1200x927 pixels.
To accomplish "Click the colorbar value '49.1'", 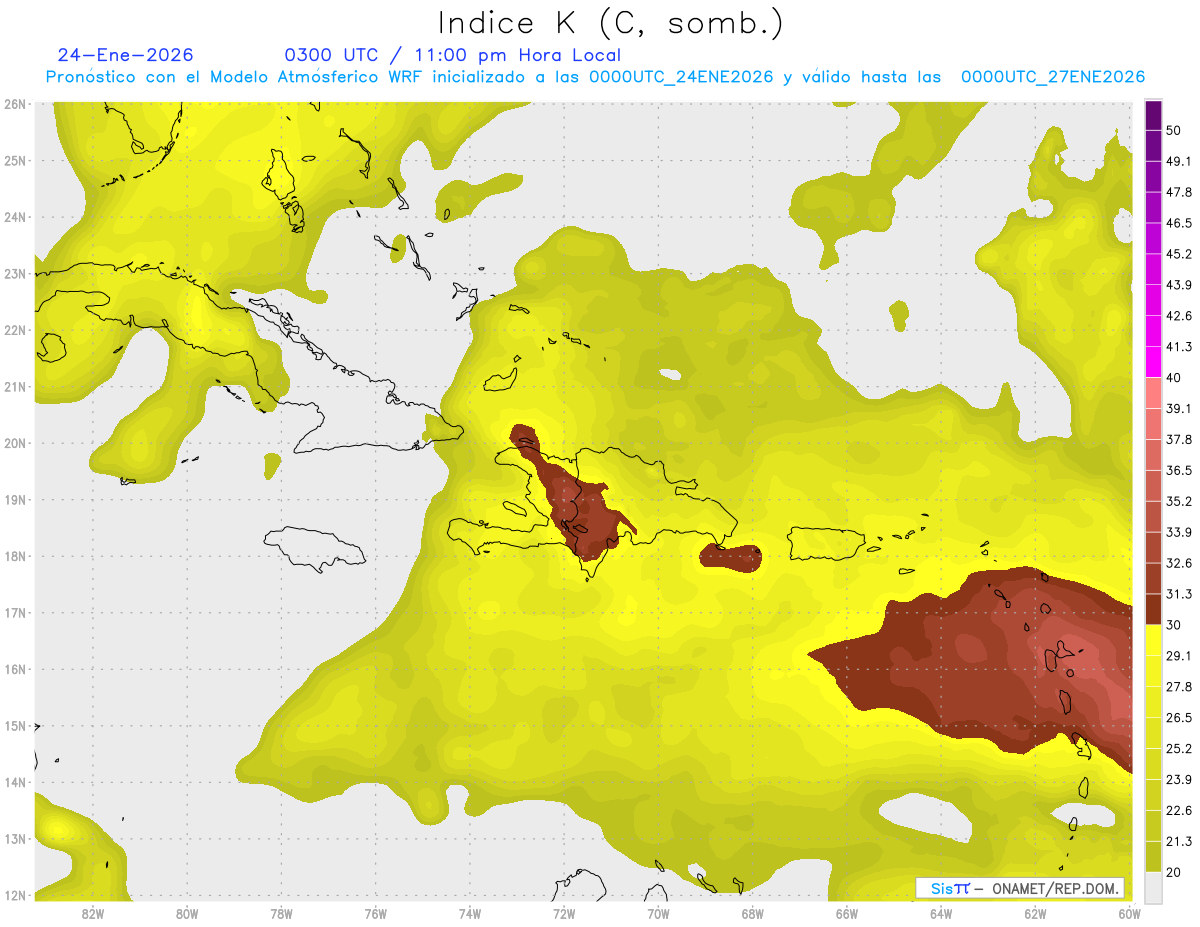I will [1178, 161].
